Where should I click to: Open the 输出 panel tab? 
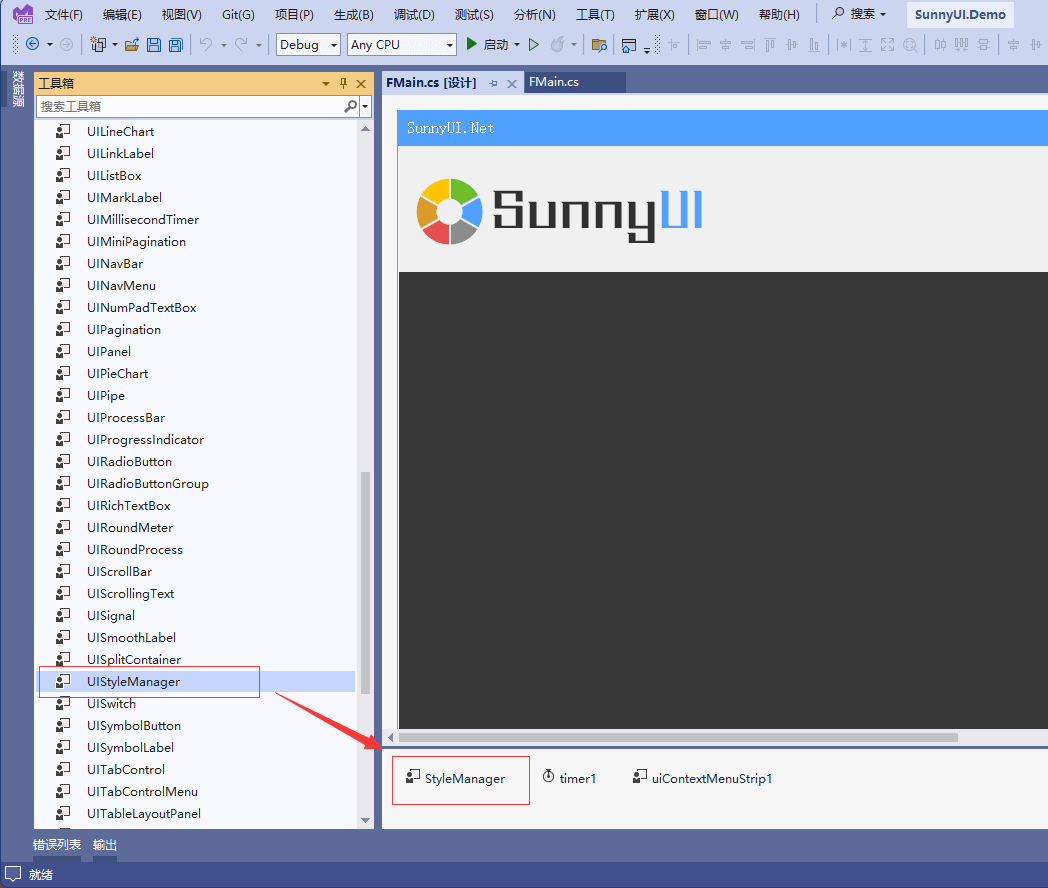(x=104, y=845)
